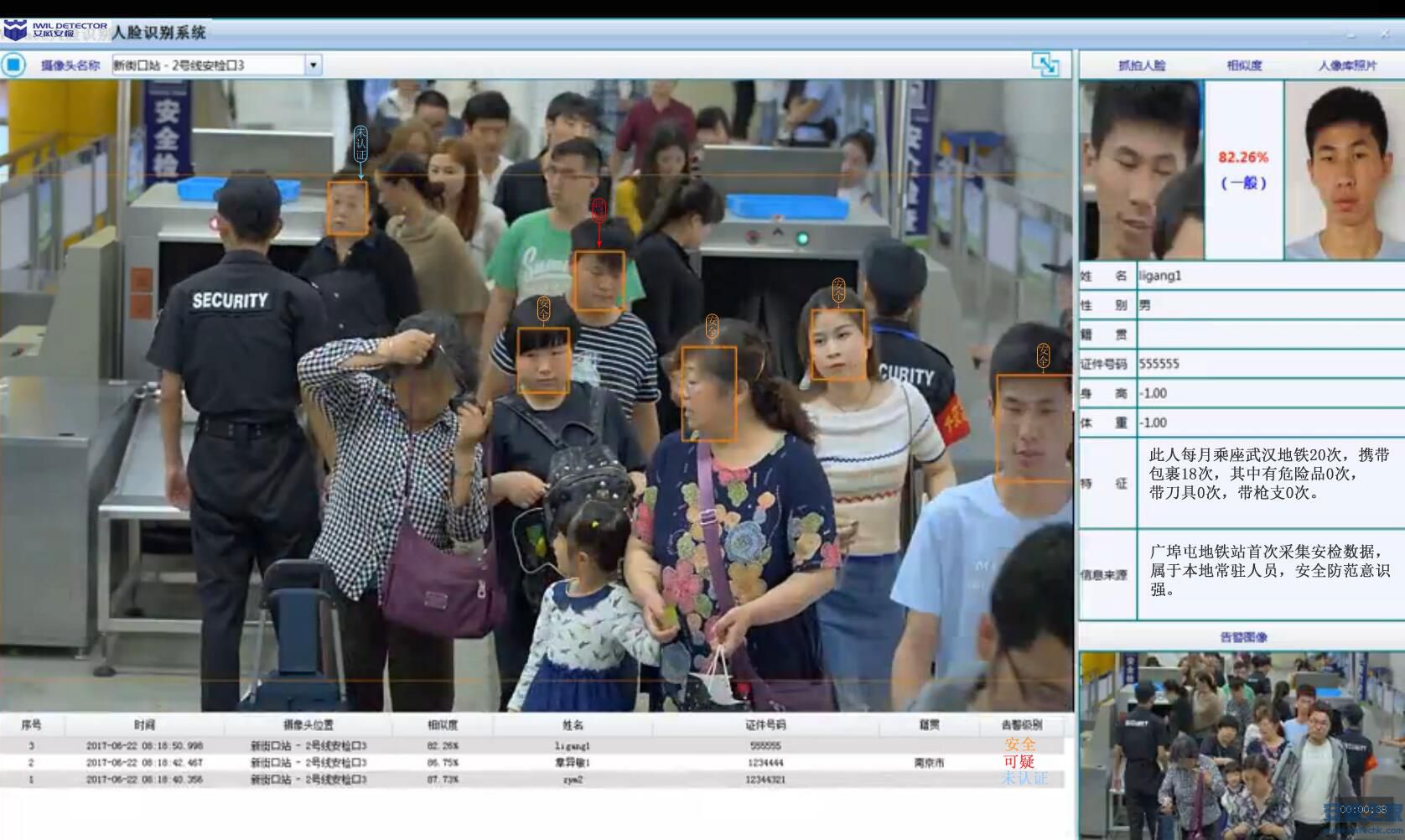The height and width of the screenshot is (840, 1405).
Task: Click the blue 未认证 tag above the face box
Action: click(x=360, y=143)
